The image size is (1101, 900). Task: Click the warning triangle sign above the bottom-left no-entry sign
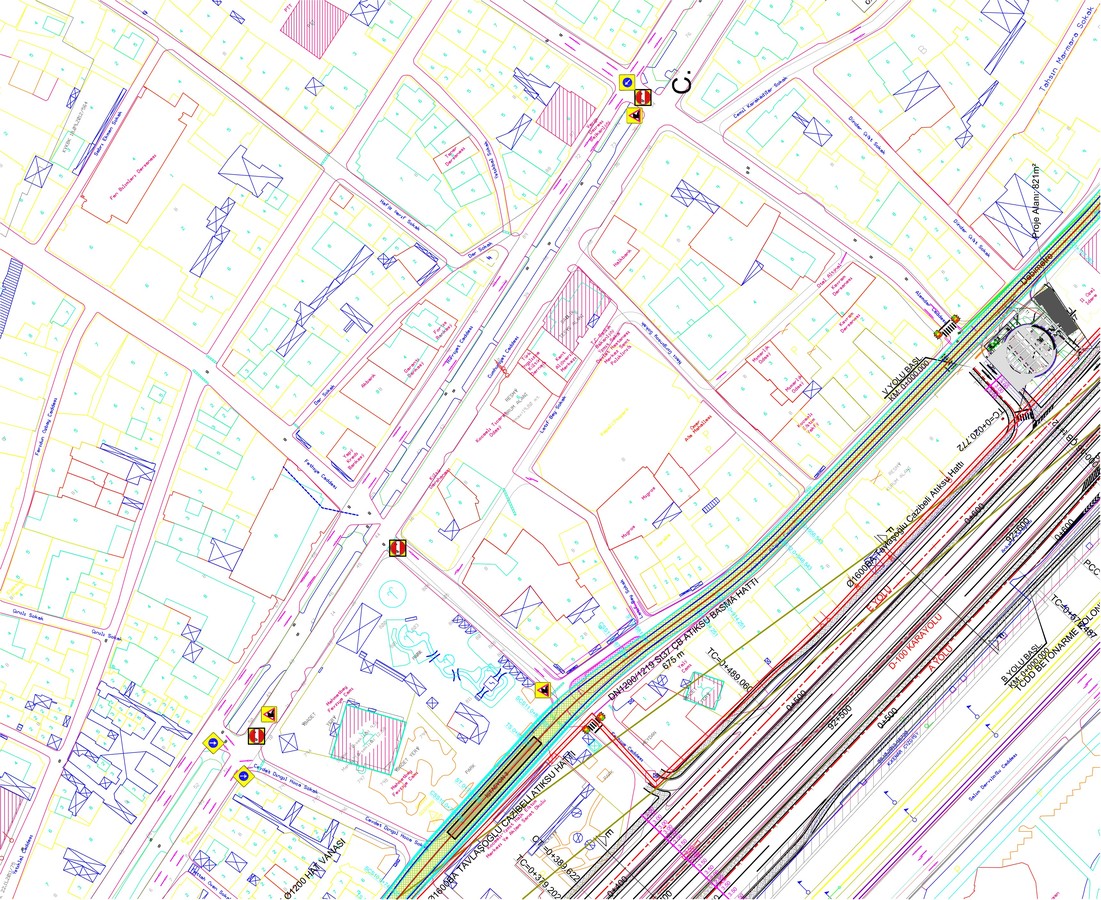pyautogui.click(x=269, y=715)
